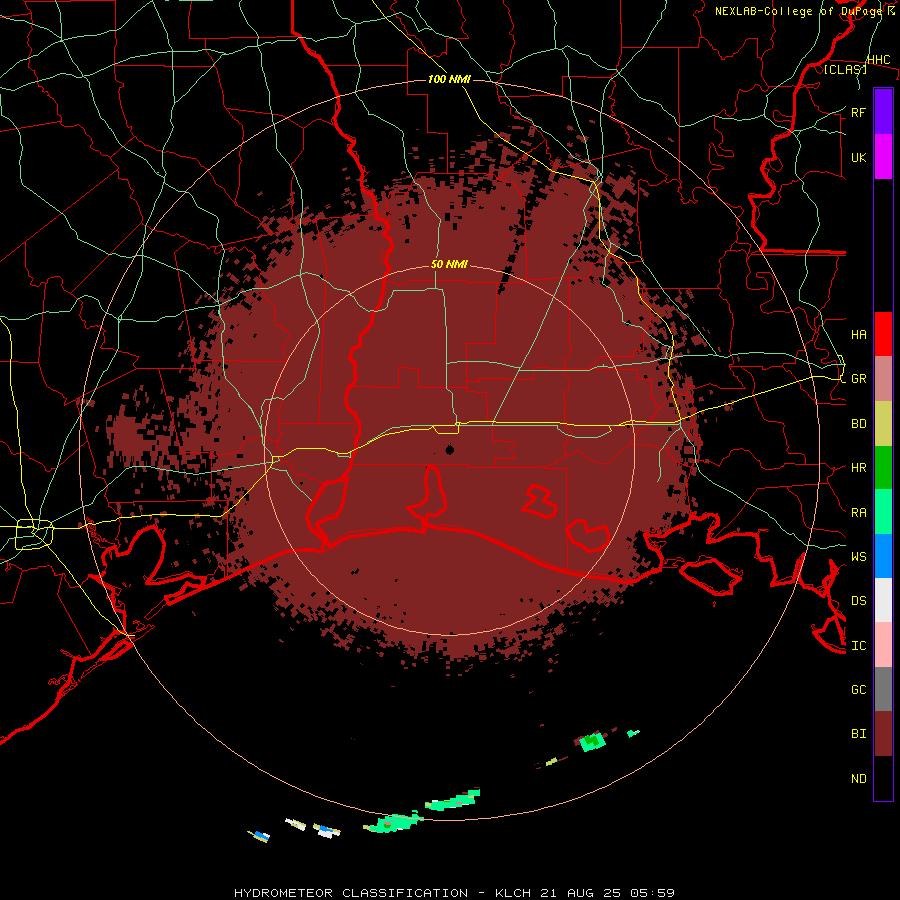
Task: Click the purple RF color swatch in legend
Action: pos(883,111)
